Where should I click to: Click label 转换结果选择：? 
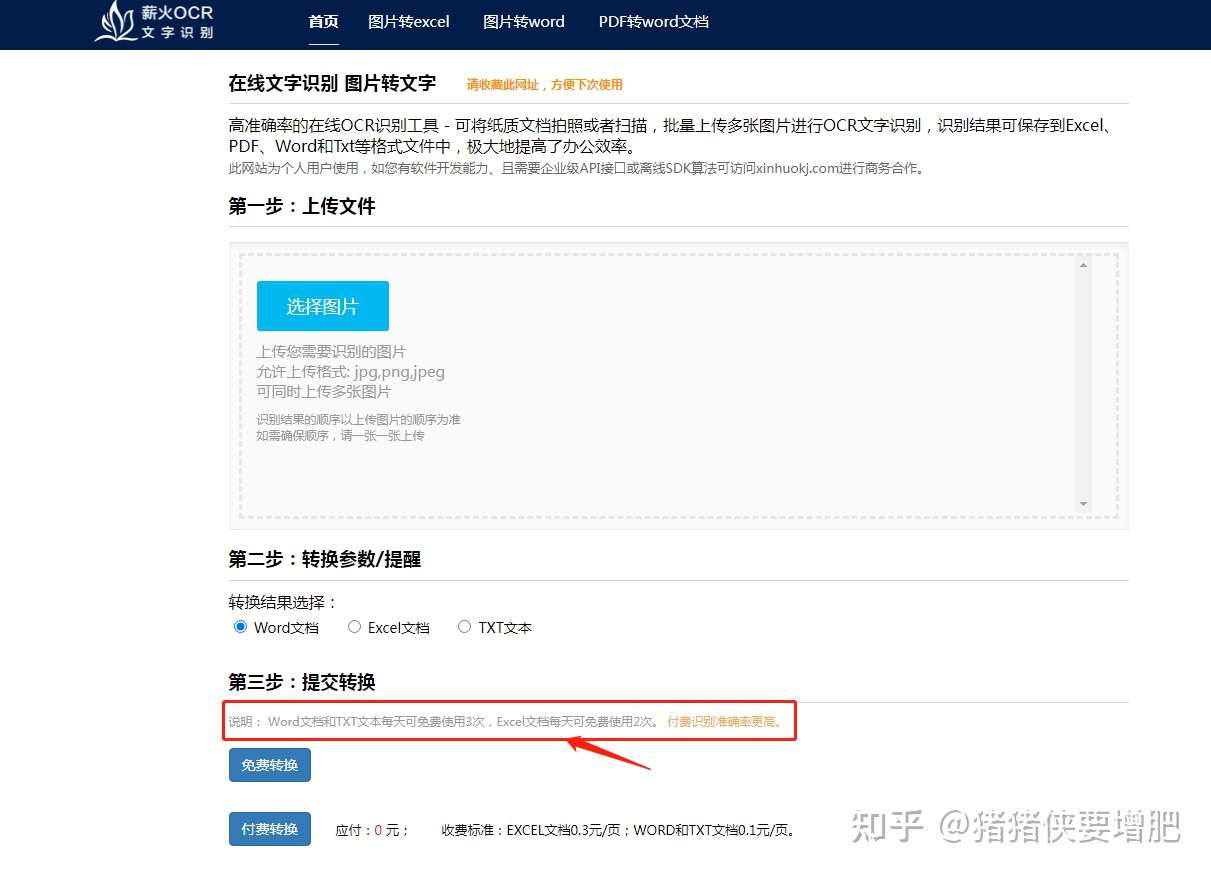pyautogui.click(x=284, y=602)
